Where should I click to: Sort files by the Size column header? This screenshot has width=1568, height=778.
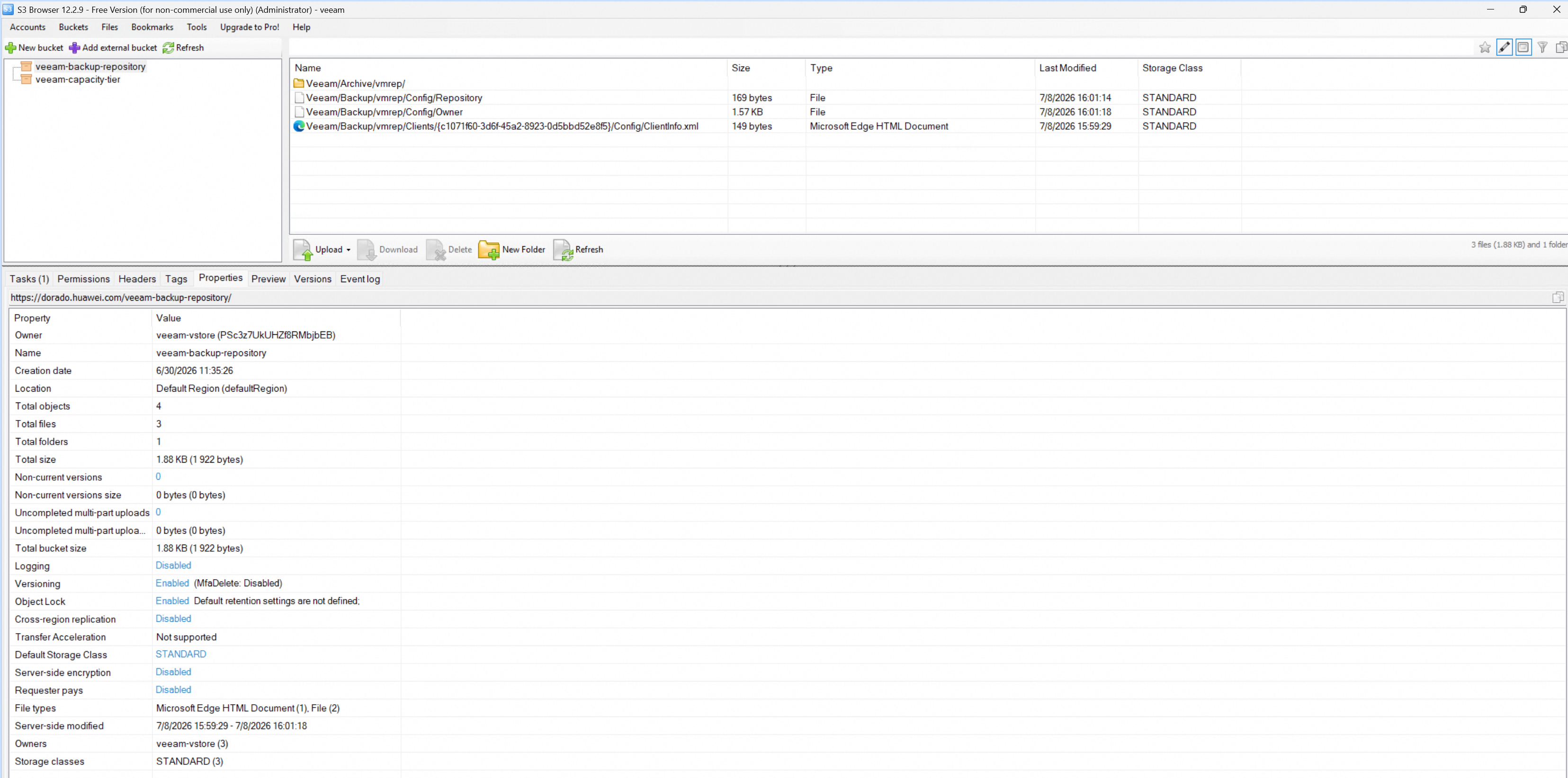tap(766, 68)
